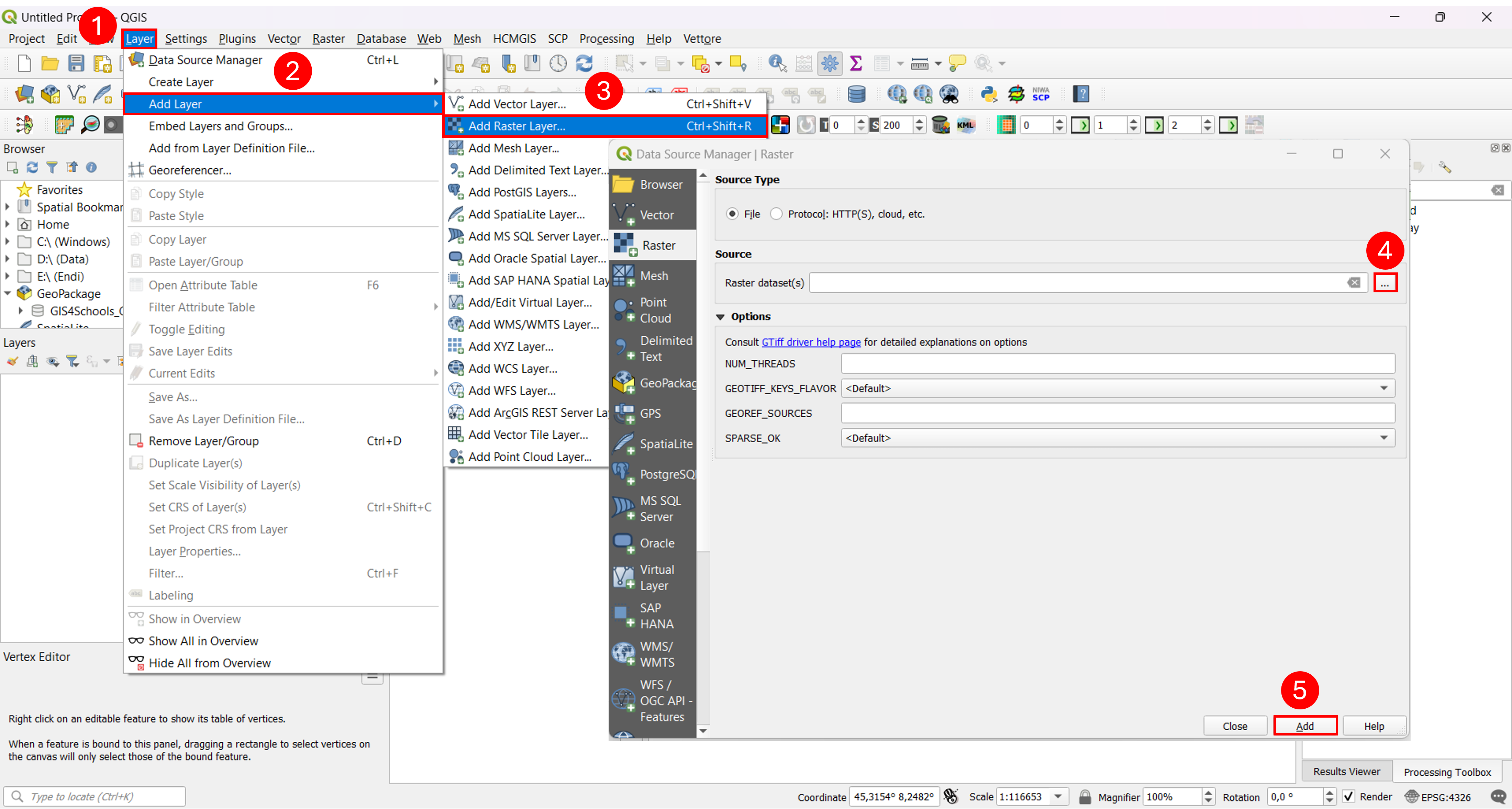
Task: Click the browse button for raster datasets
Action: pyautogui.click(x=1385, y=283)
